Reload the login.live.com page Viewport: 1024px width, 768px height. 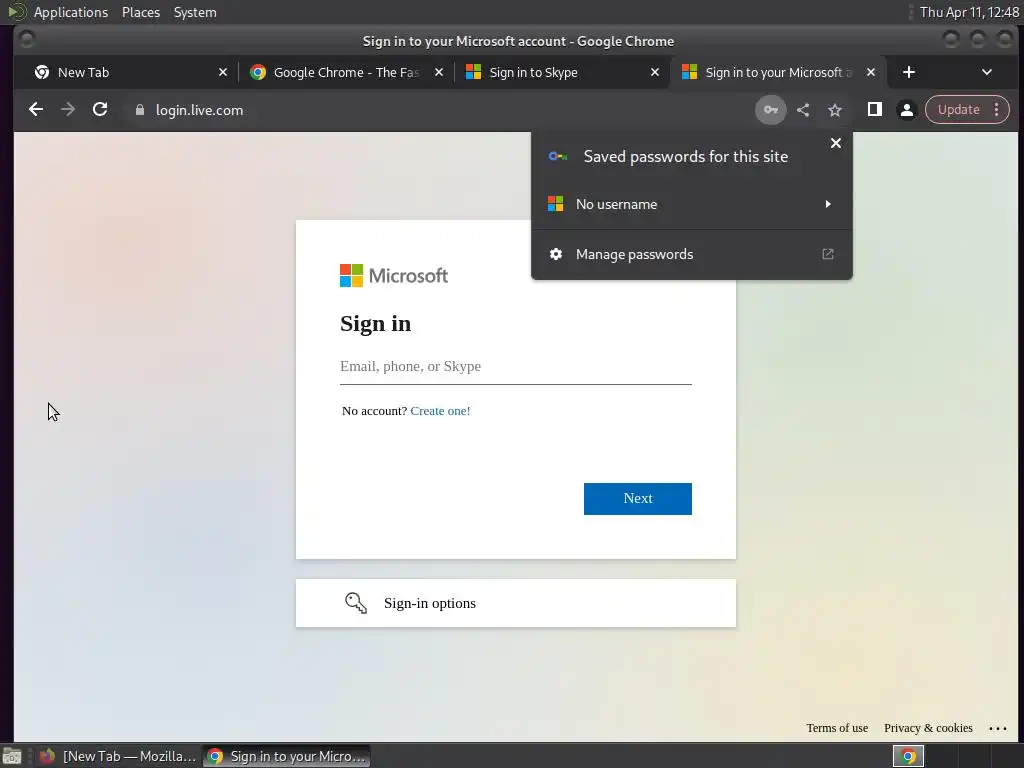100,110
